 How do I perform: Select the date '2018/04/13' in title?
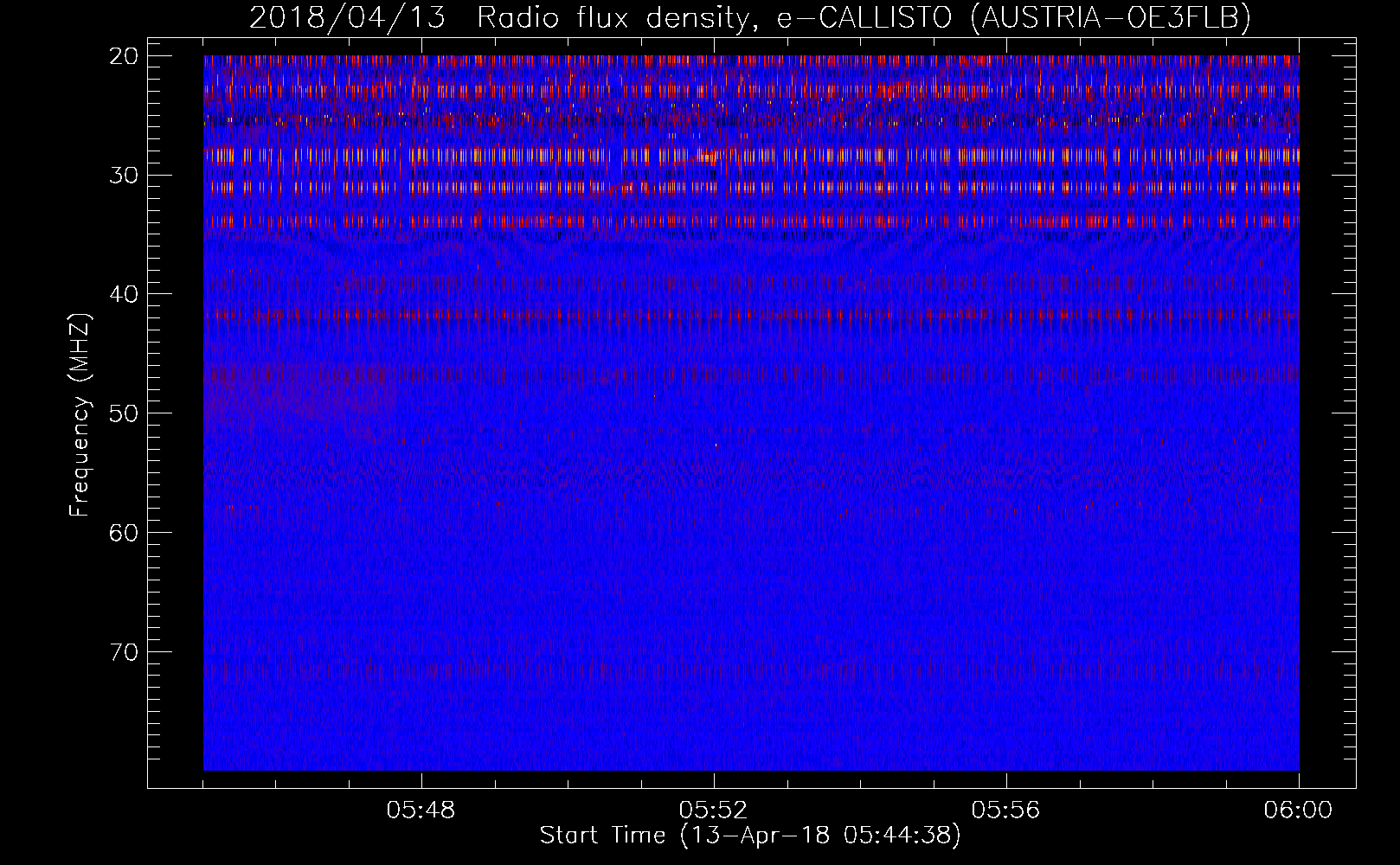tap(348, 17)
